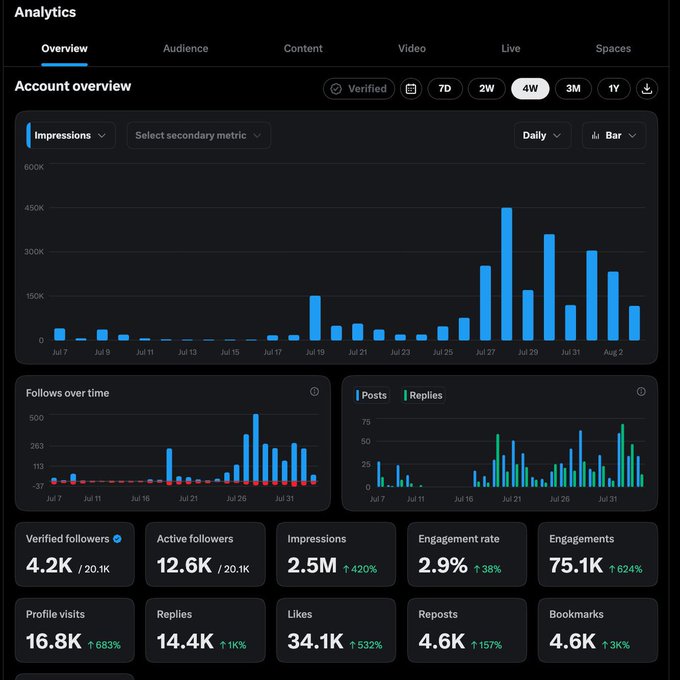Click the tallest Follows bar near 500

click(256, 449)
